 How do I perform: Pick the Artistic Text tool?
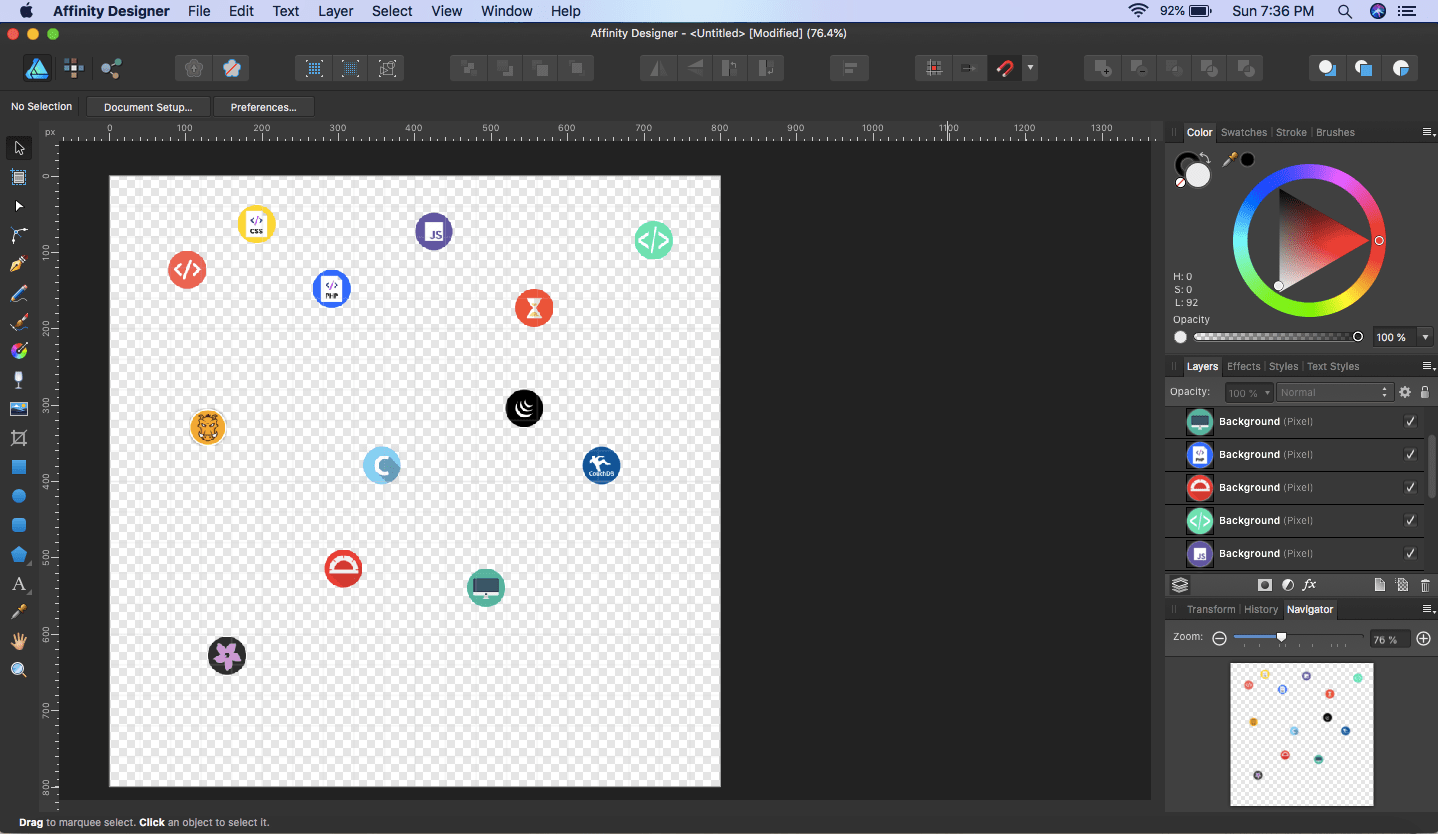(x=18, y=584)
